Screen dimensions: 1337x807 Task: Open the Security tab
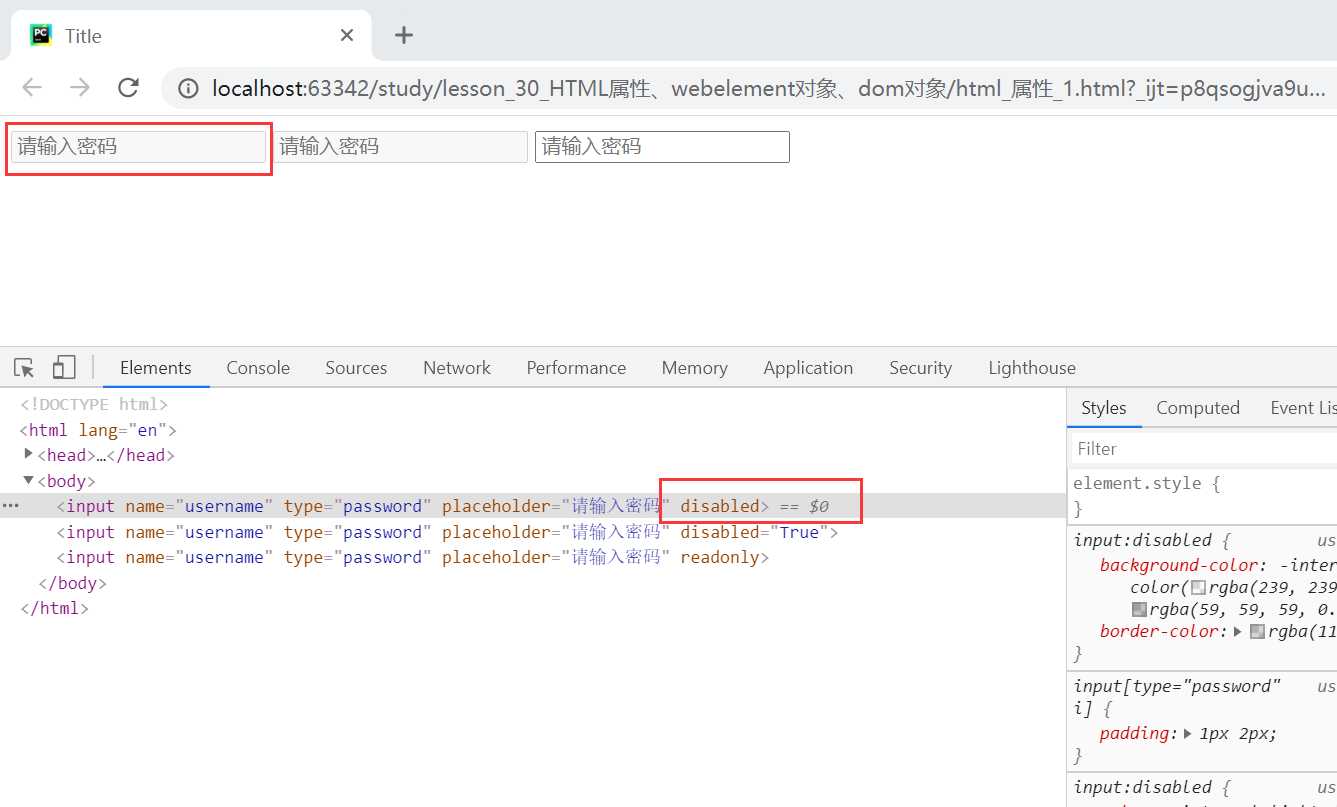click(x=920, y=368)
